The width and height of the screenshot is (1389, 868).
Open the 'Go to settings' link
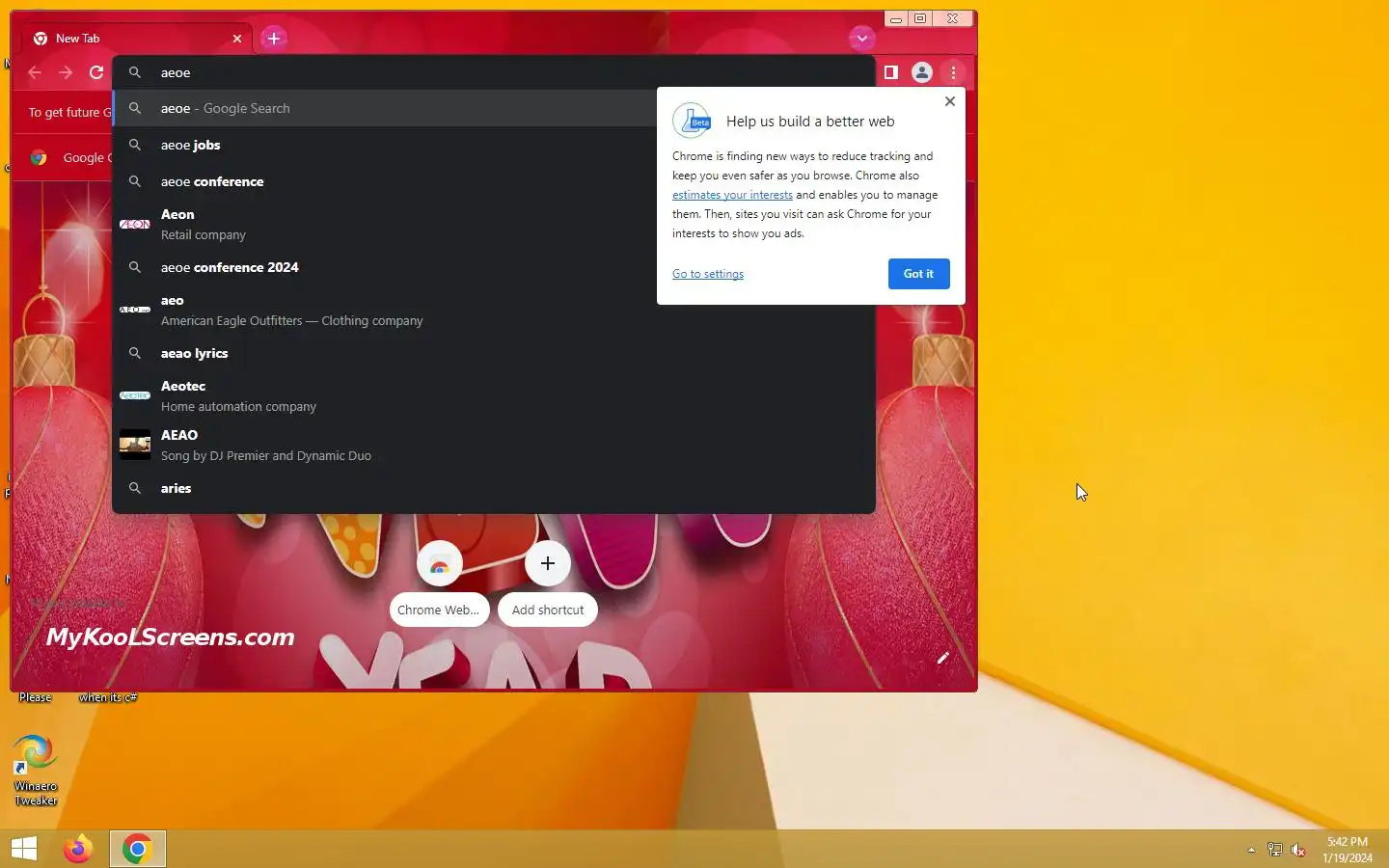(708, 274)
